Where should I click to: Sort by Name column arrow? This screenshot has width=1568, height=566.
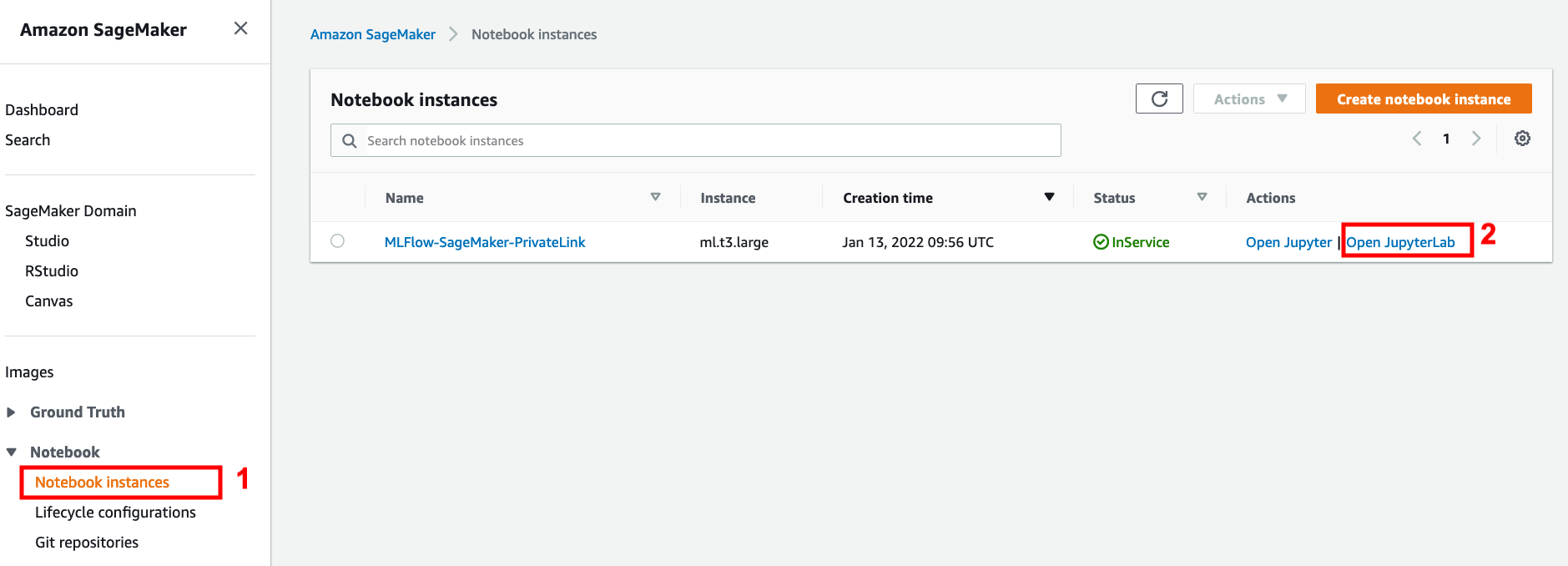tap(655, 197)
